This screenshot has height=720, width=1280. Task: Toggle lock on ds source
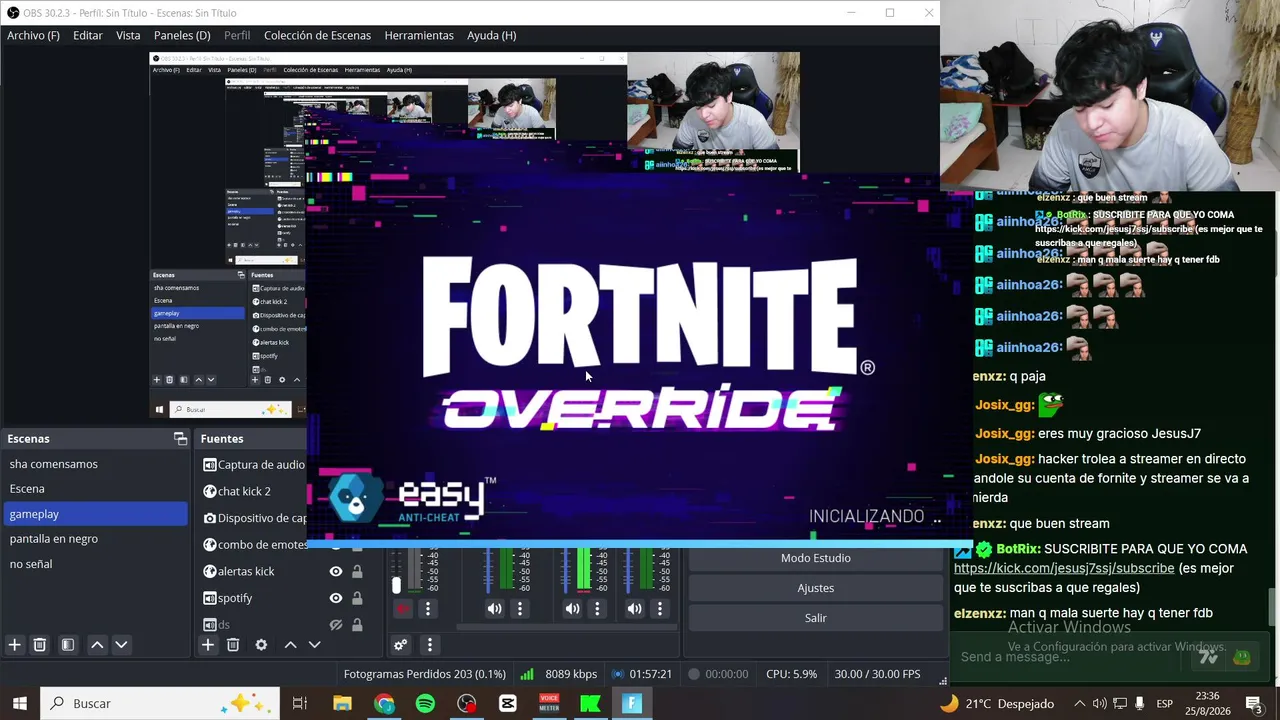(357, 625)
